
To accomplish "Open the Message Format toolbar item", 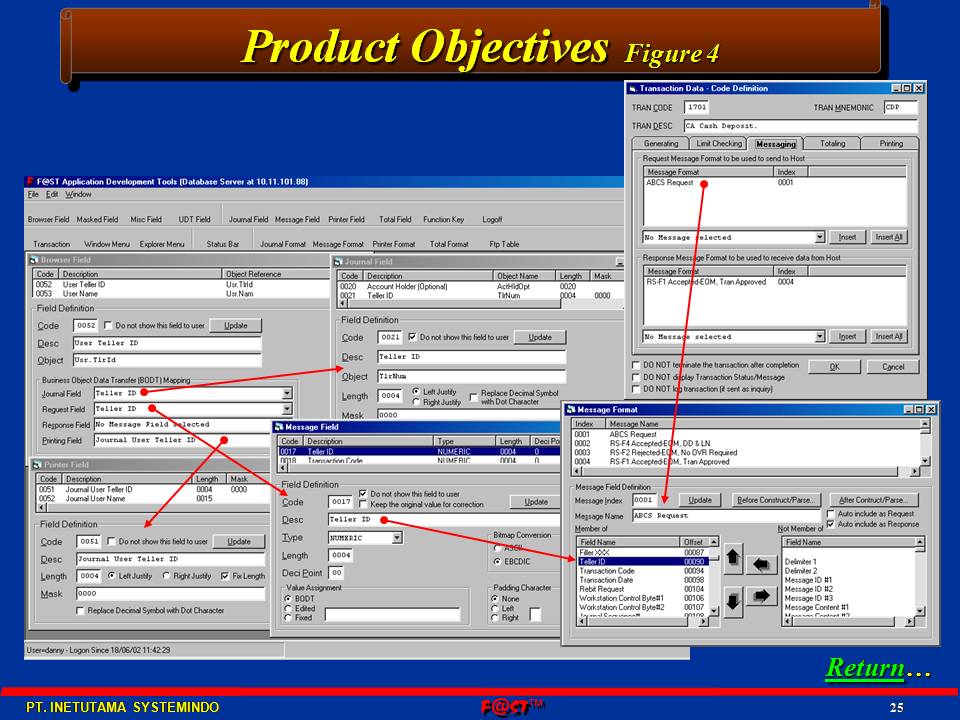I will [x=338, y=244].
